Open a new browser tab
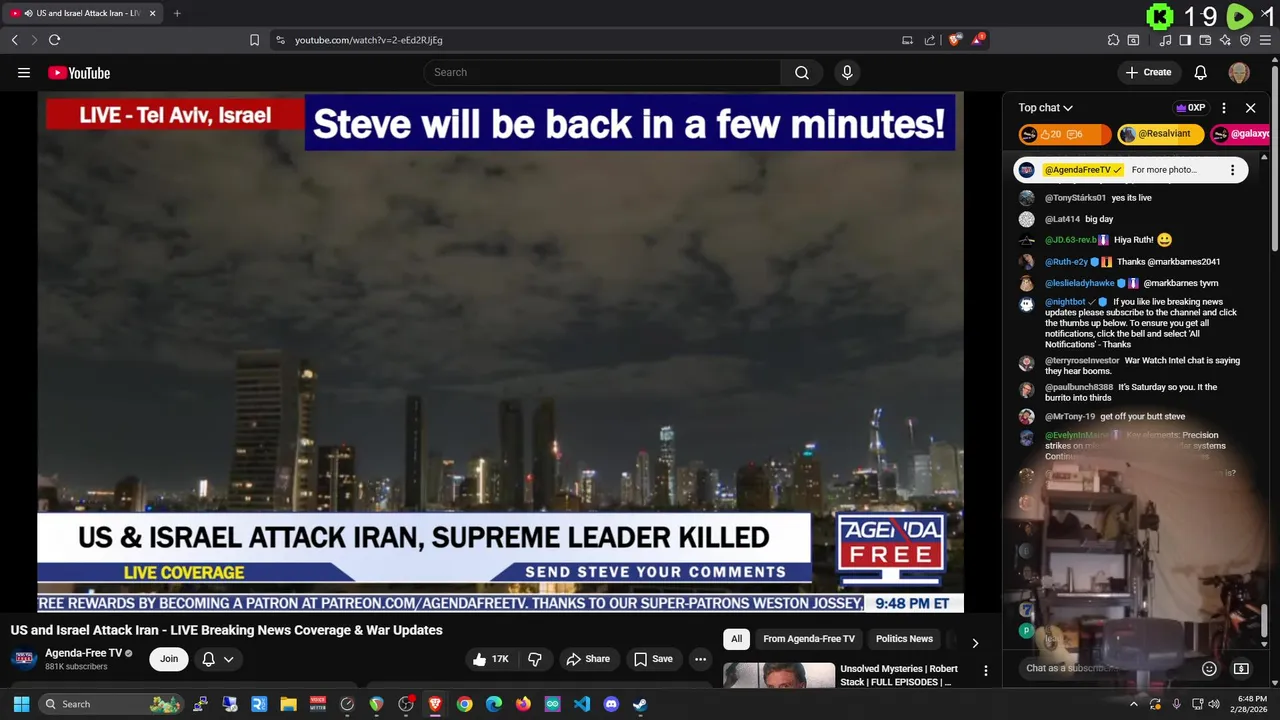The width and height of the screenshot is (1280, 720). pyautogui.click(x=177, y=14)
